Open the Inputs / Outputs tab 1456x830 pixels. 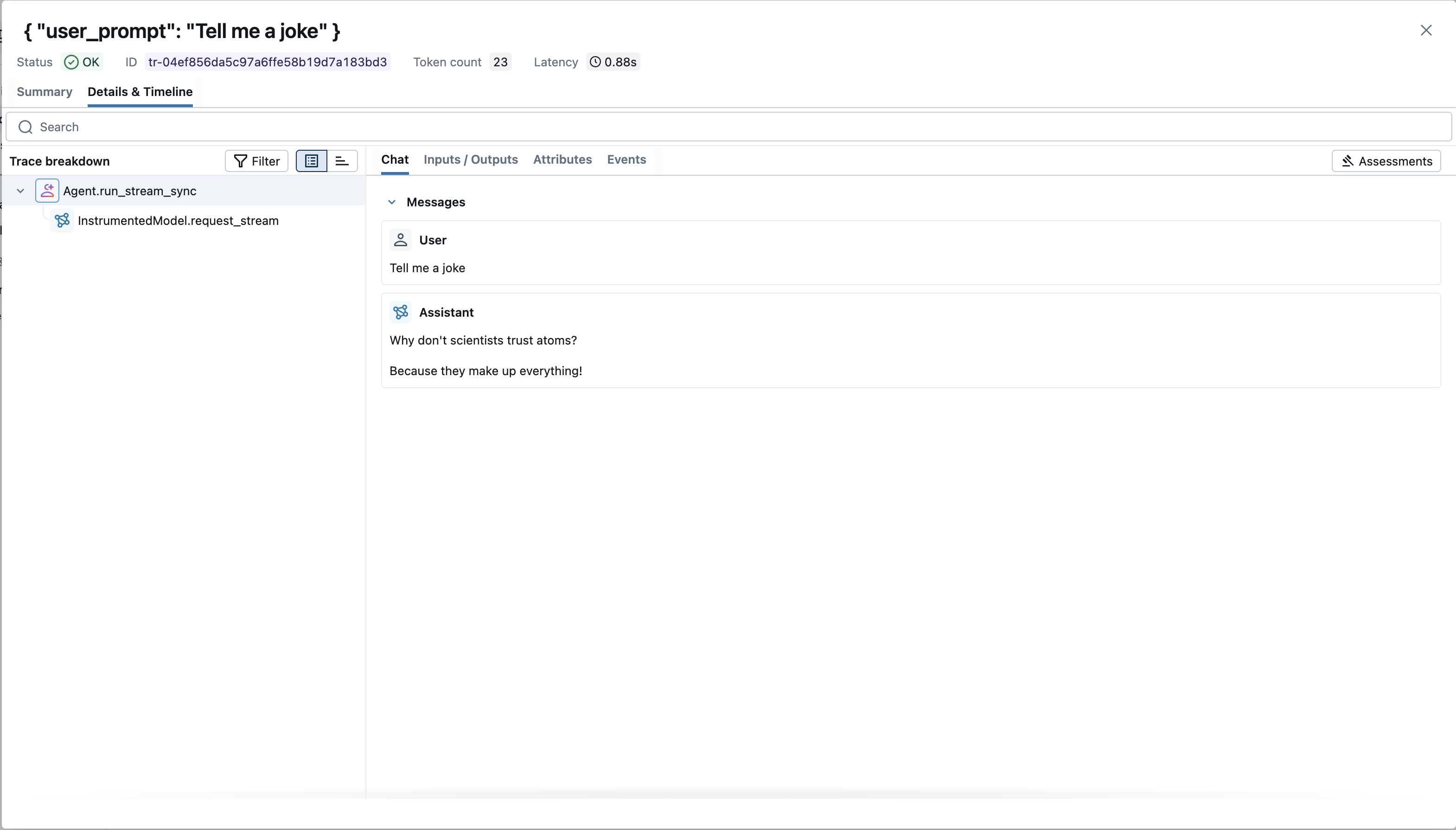click(470, 160)
